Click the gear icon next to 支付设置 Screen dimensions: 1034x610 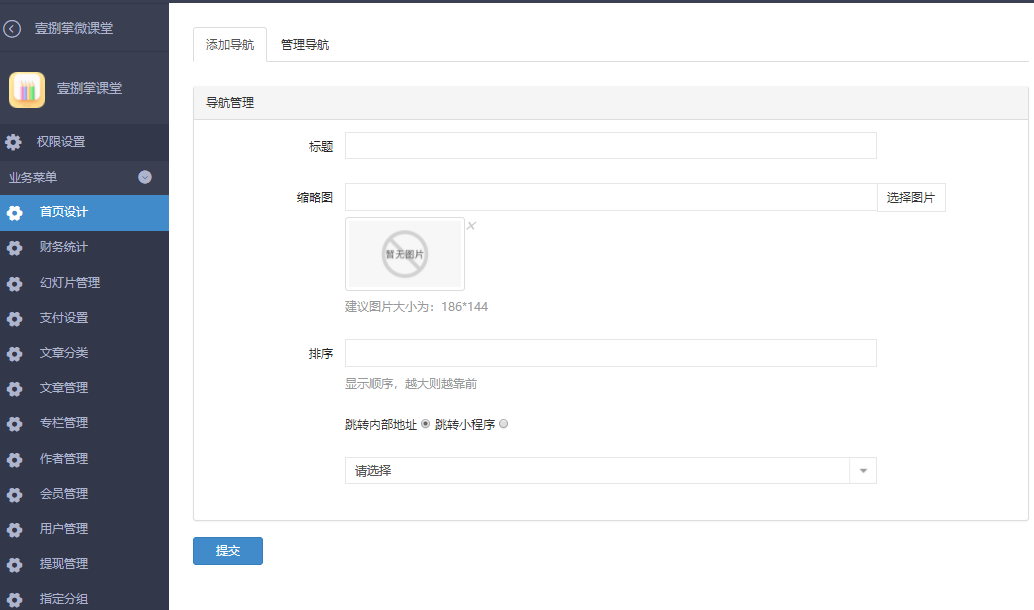(x=15, y=318)
